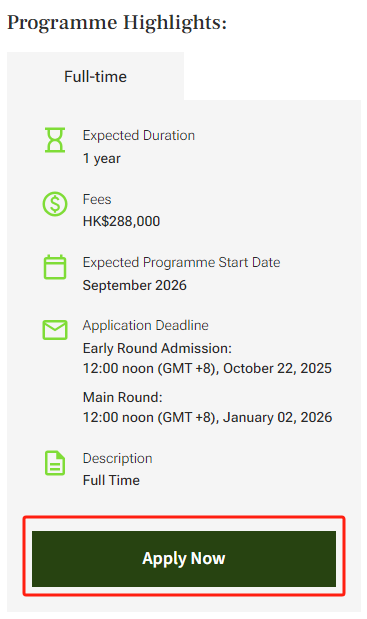Click the Programme Highlights heading
This screenshot has height=619, width=367.
click(x=117, y=23)
